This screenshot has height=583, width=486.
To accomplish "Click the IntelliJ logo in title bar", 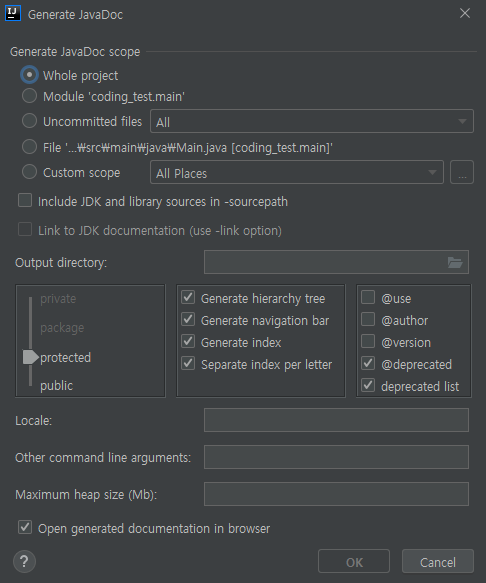I will [13, 13].
